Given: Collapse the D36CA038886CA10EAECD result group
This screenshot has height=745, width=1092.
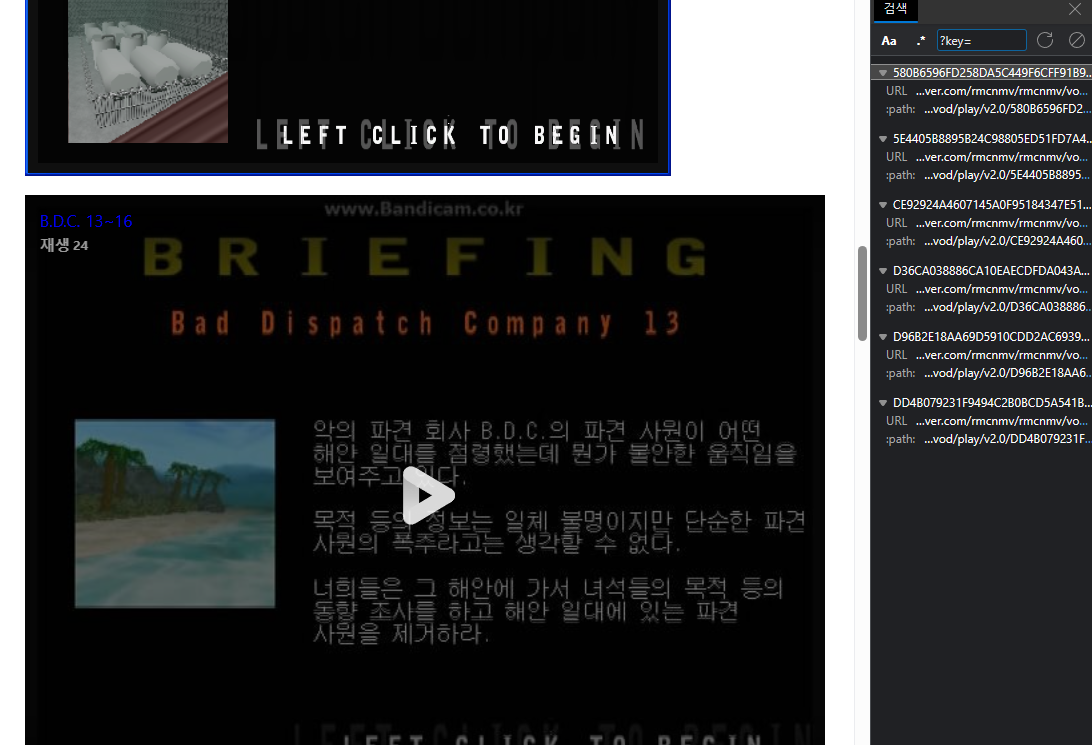Looking at the screenshot, I should pyautogui.click(x=882, y=270).
